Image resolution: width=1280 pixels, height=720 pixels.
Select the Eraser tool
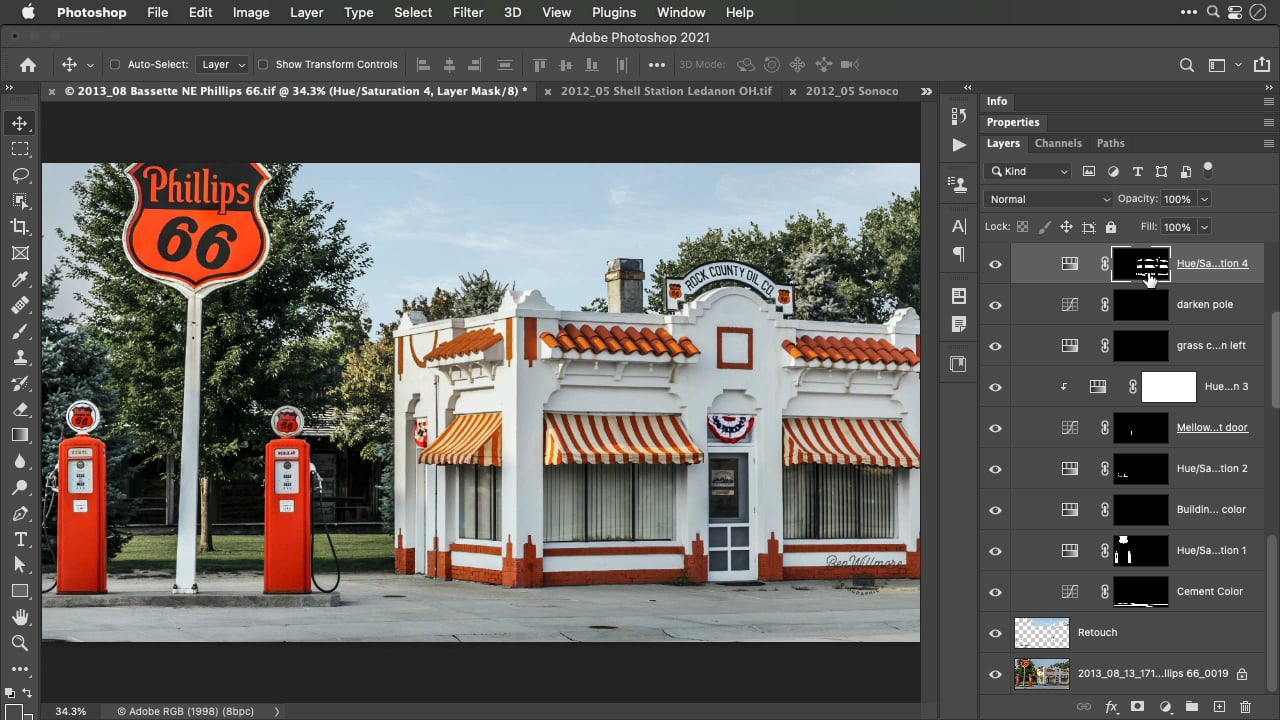click(x=20, y=409)
